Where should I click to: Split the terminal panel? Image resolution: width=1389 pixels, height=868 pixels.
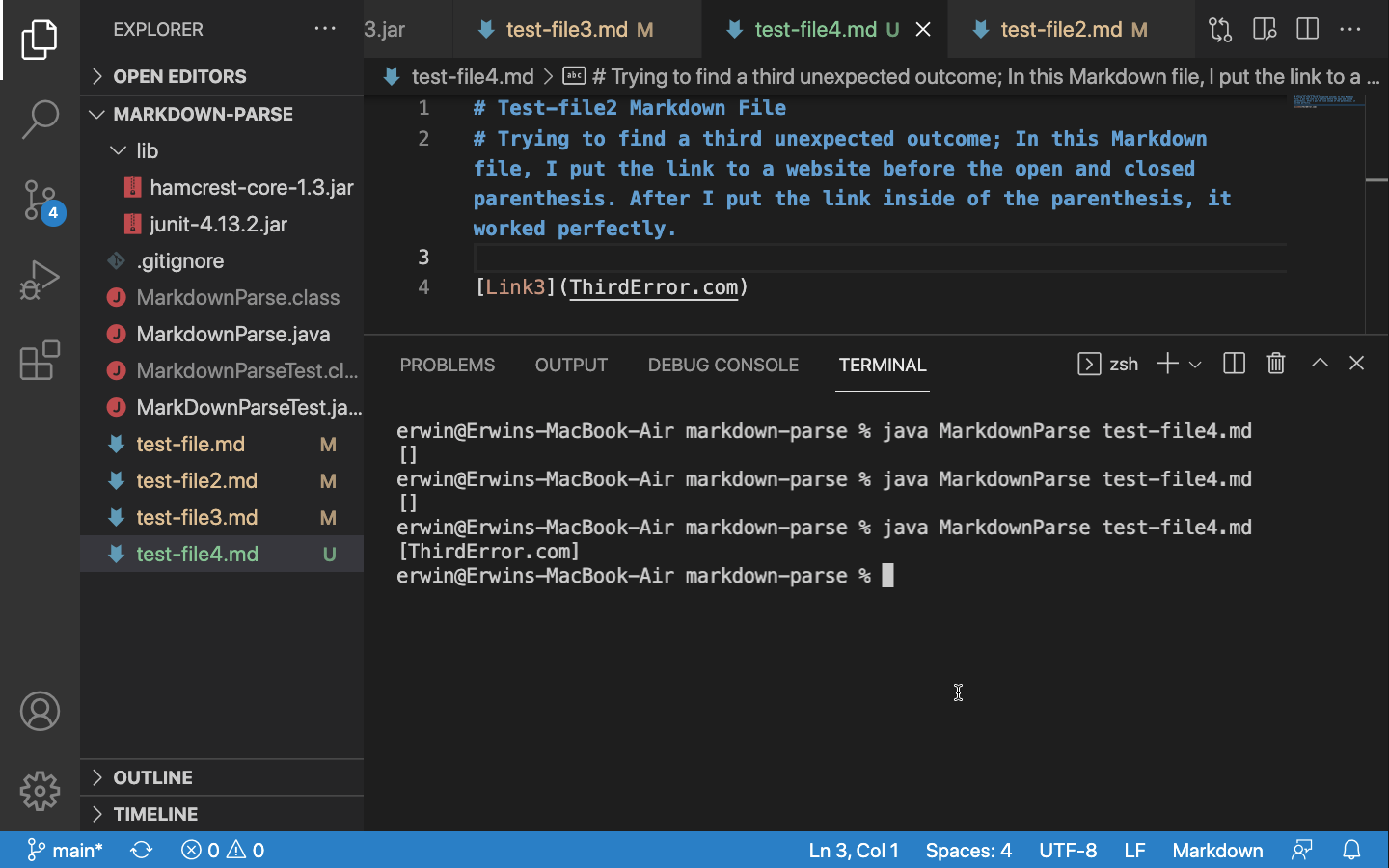point(1234,364)
